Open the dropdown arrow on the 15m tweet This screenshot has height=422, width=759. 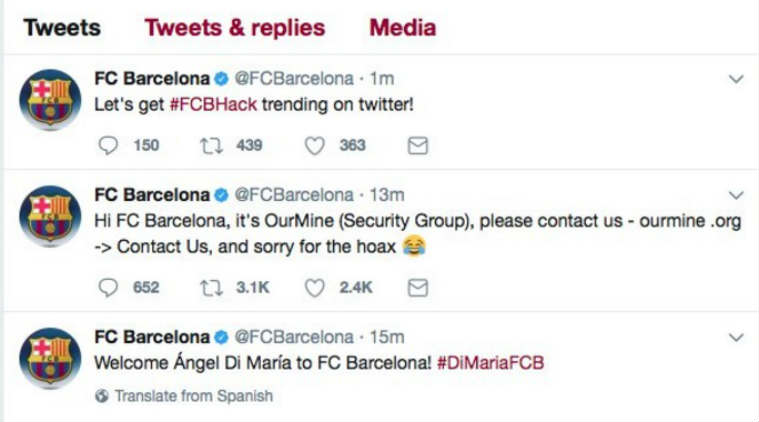tap(736, 337)
